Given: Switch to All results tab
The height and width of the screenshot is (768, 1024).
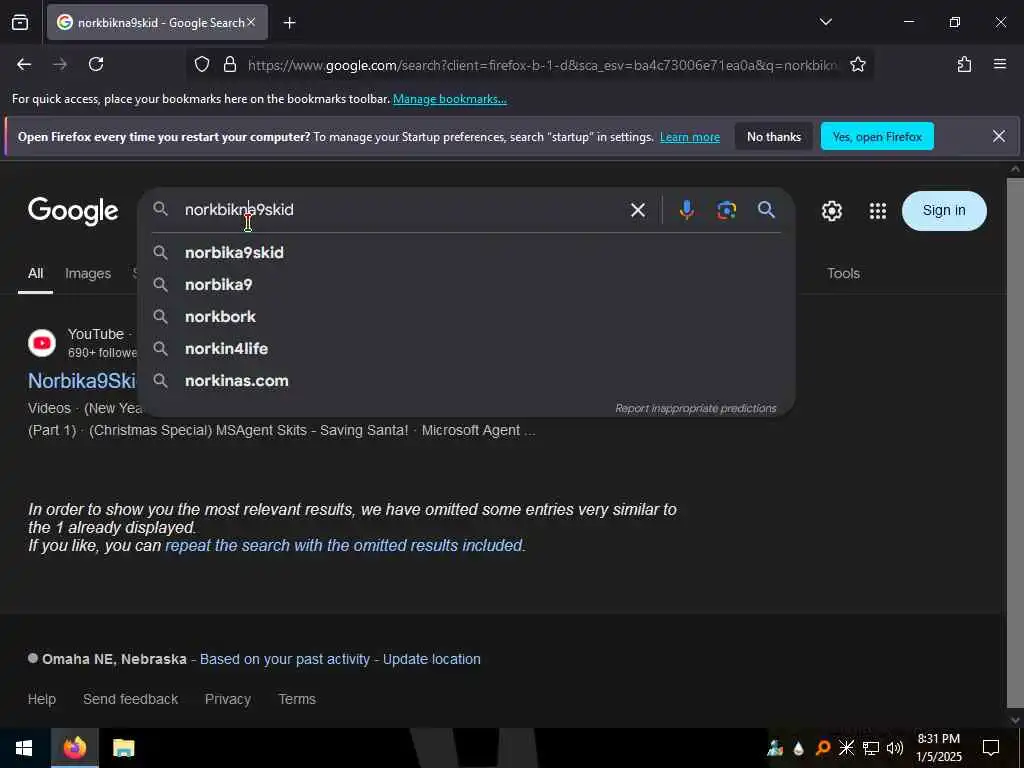Looking at the screenshot, I should pos(35,274).
